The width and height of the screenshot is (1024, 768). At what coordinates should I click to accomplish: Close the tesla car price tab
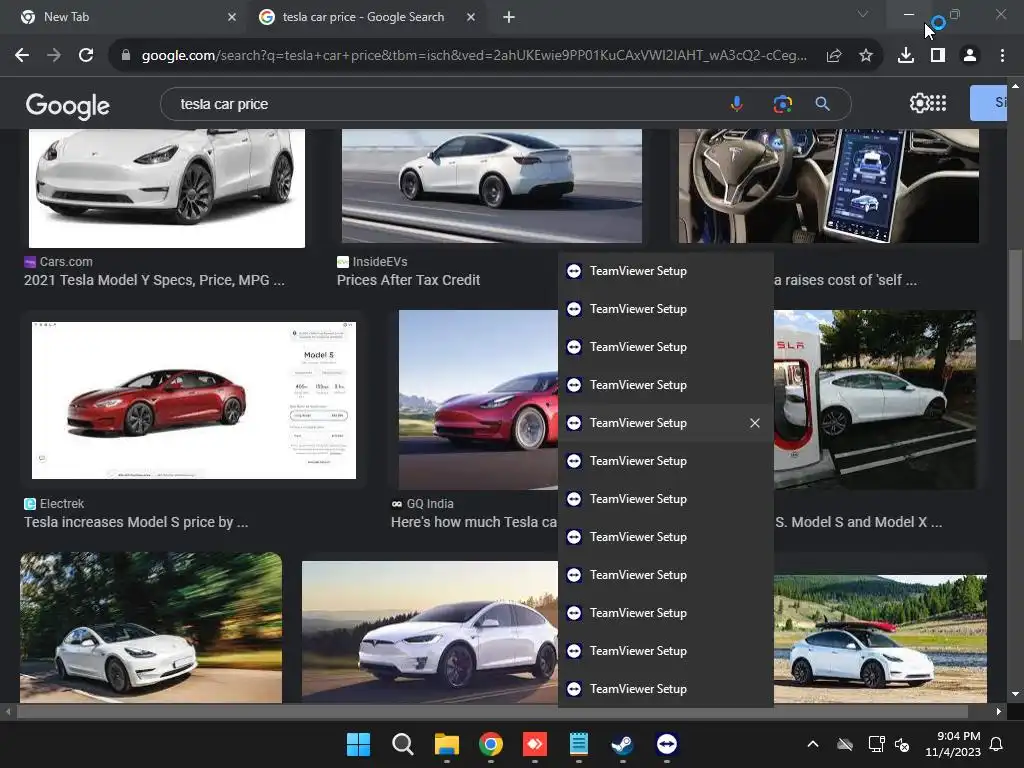[471, 17]
